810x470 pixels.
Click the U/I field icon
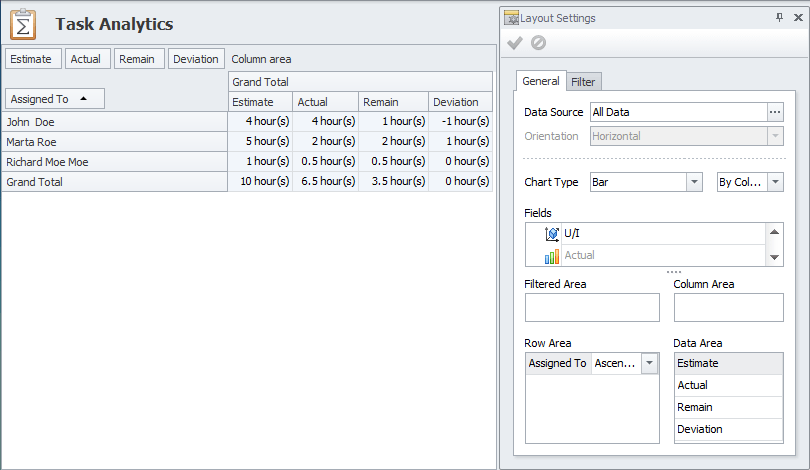552,233
